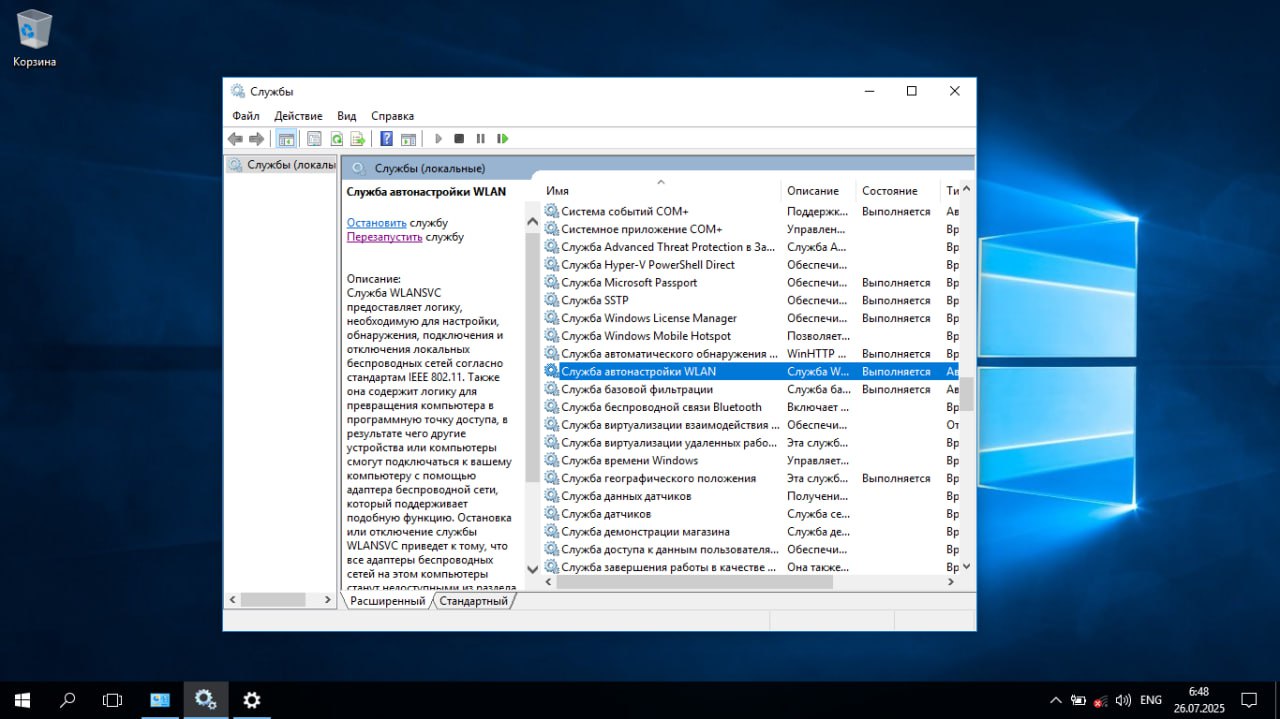Click the Refresh toolbar icon
This screenshot has width=1280, height=719.
point(336,139)
